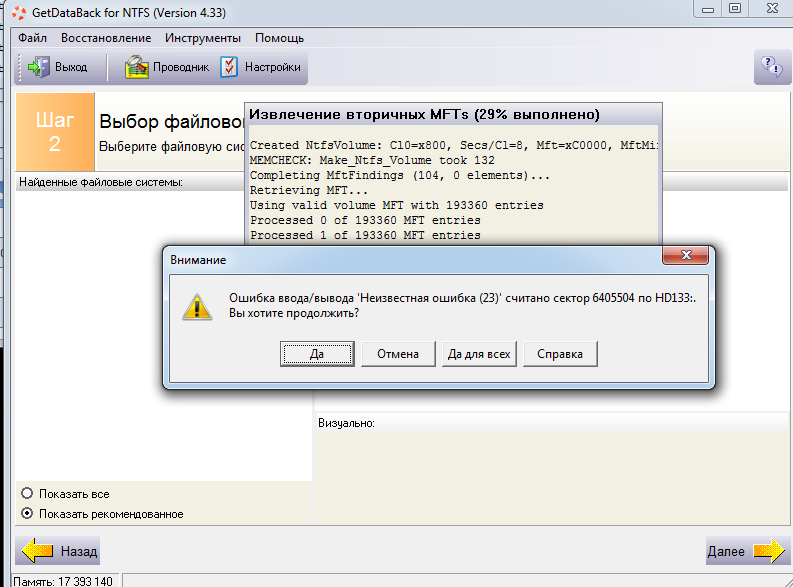Click the 'GetDataBack for NTFS (Version 4.33)' title
The height and width of the screenshot is (587, 793).
click(129, 13)
